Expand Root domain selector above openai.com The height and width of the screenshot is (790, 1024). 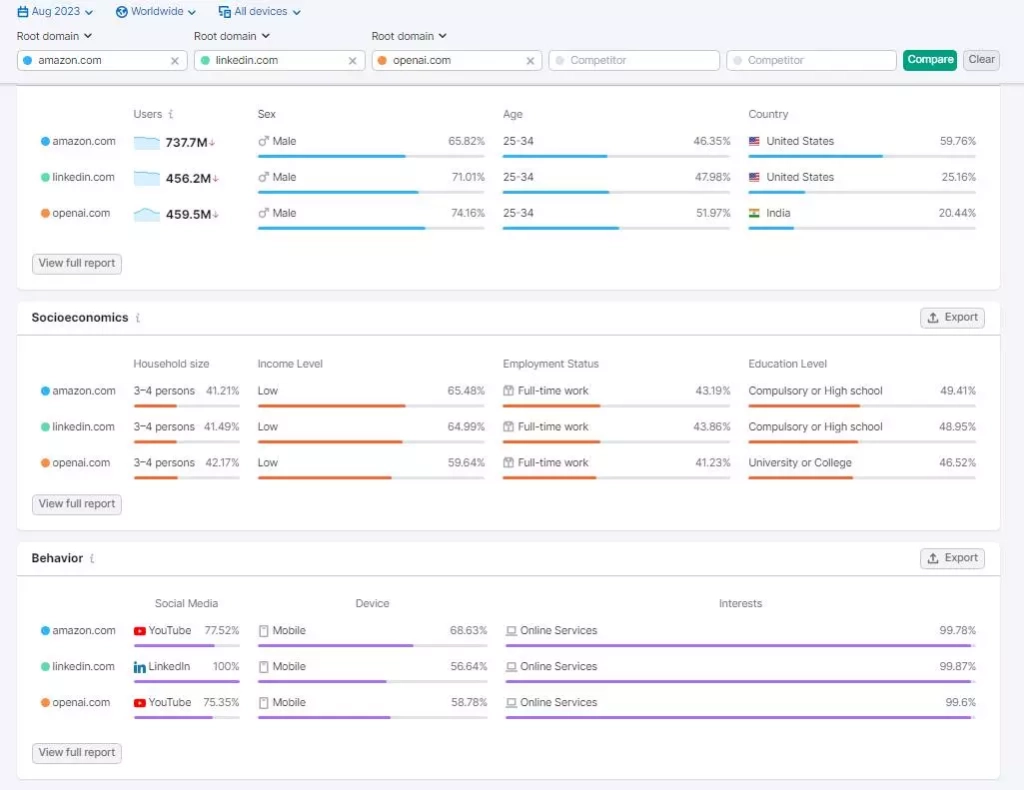409,36
